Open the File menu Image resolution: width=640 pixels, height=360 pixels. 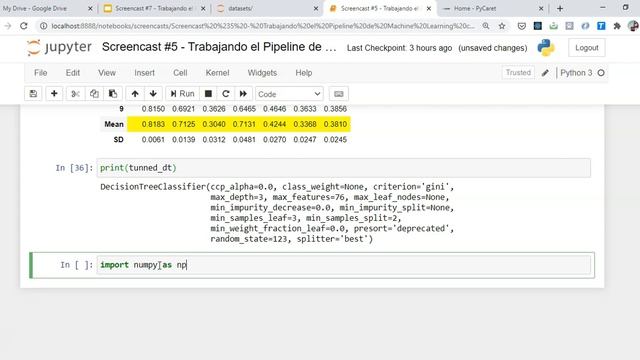point(40,73)
